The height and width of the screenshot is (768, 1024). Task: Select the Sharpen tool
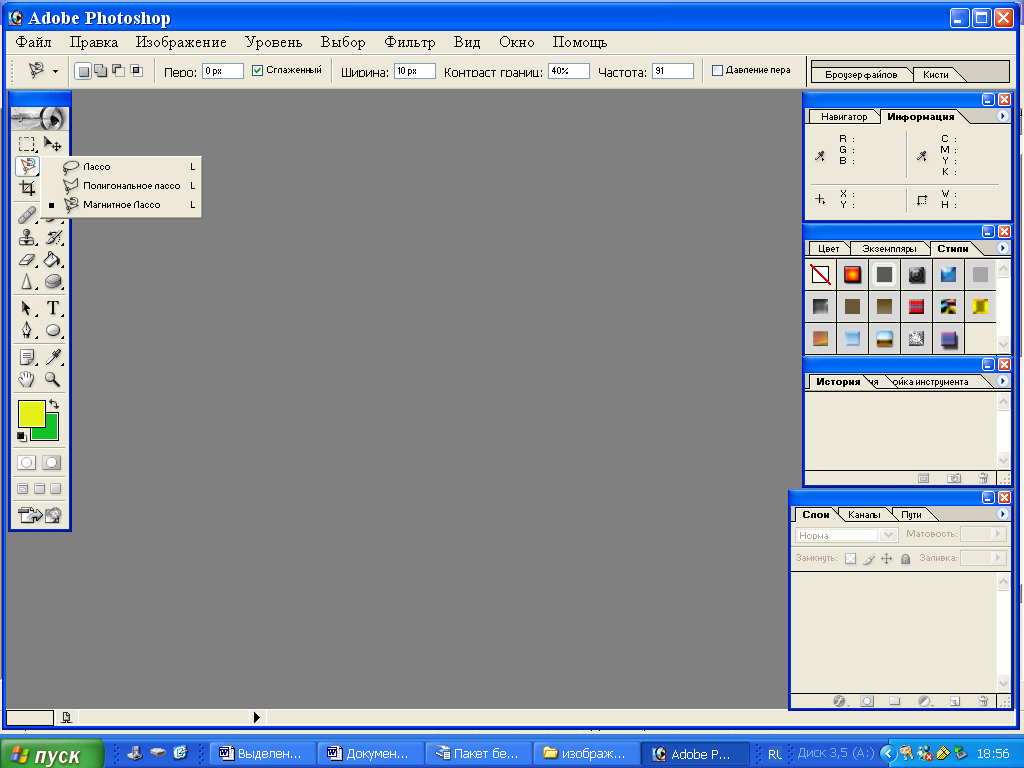point(27,281)
